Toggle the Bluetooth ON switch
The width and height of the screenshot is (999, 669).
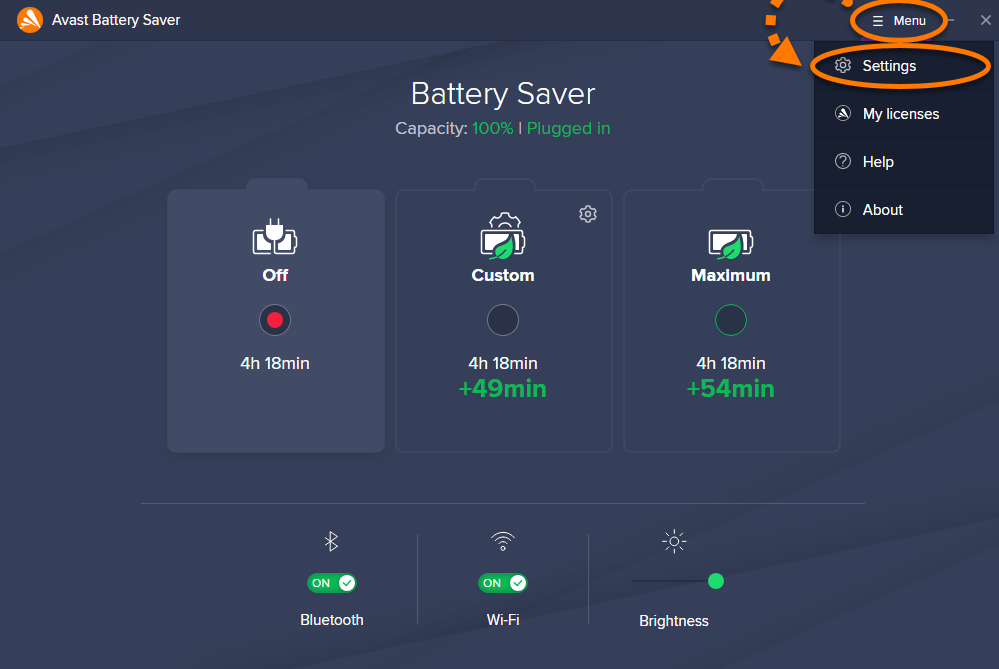[x=332, y=583]
